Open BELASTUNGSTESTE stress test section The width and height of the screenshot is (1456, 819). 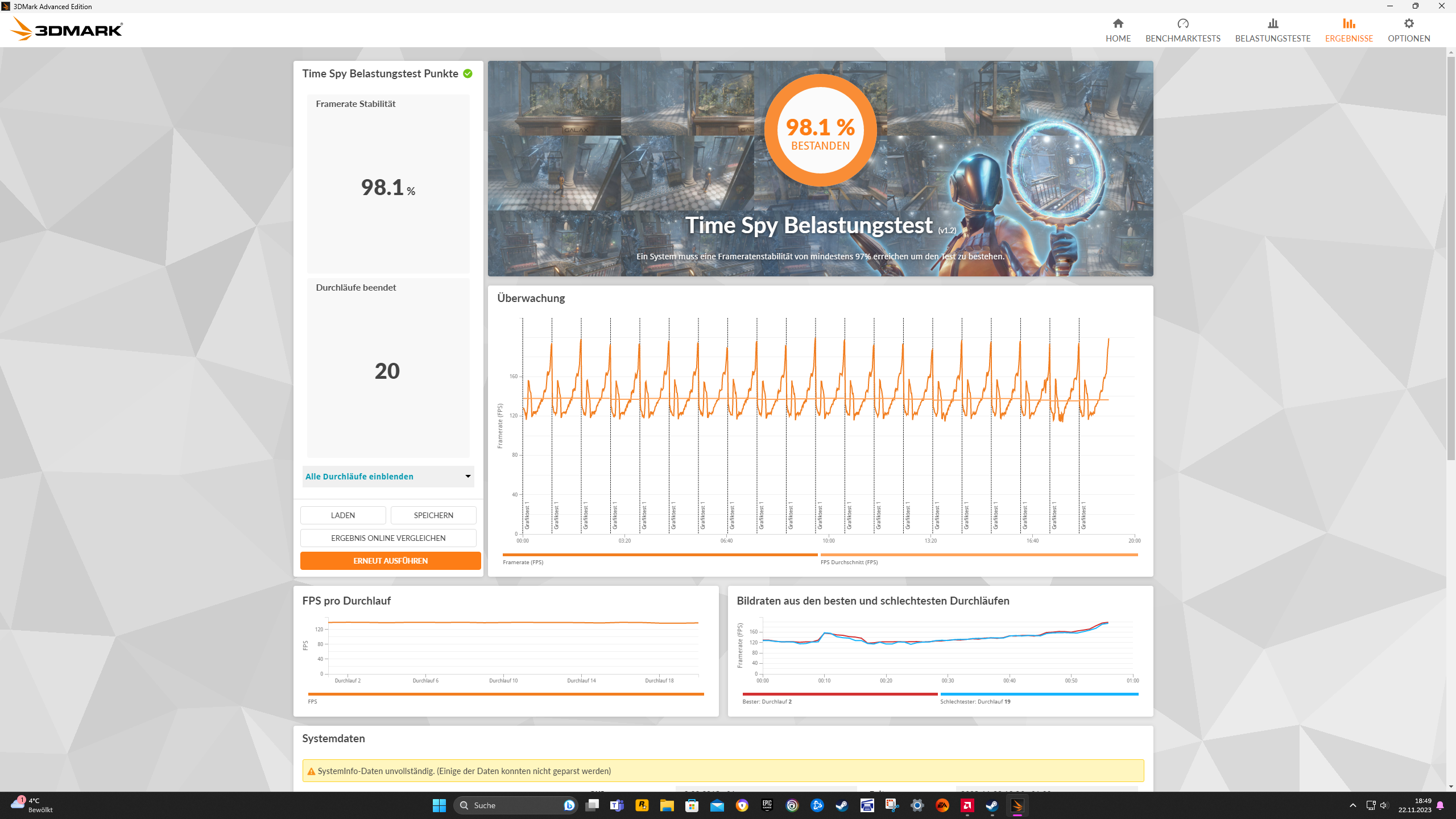pos(1272,30)
